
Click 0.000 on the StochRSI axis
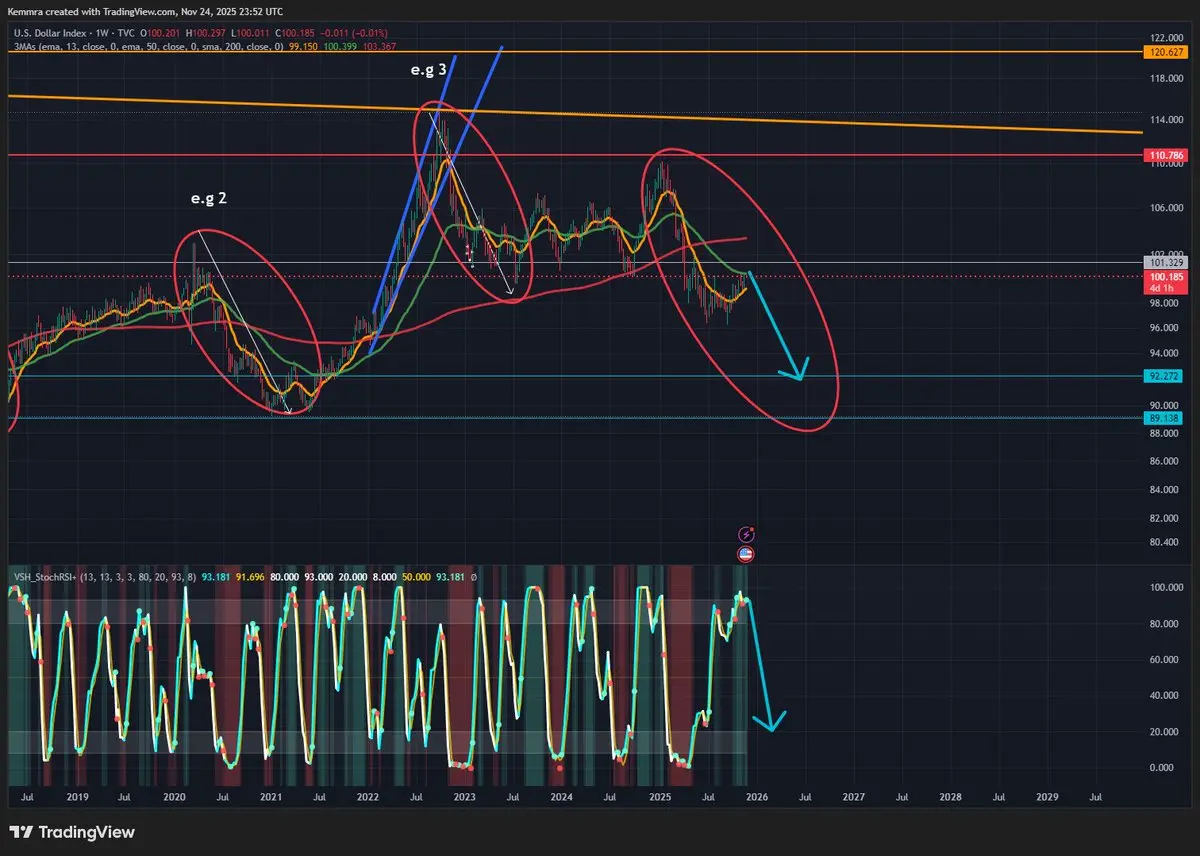coord(1163,768)
